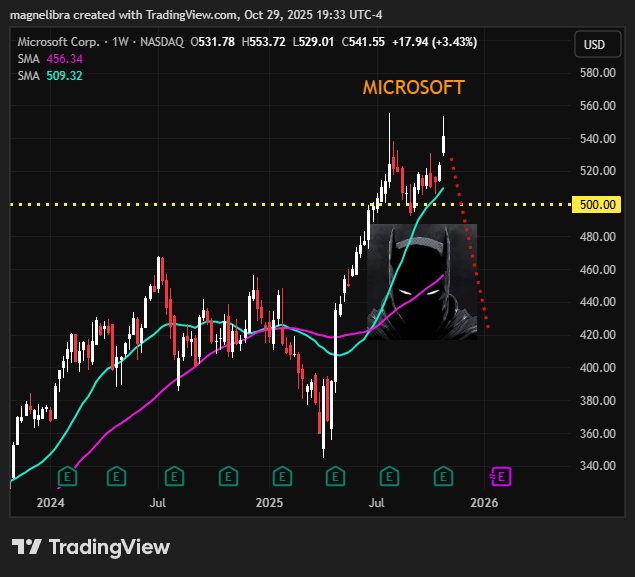
Task: Select the orange MICROSOFT text annotation
Action: [413, 88]
